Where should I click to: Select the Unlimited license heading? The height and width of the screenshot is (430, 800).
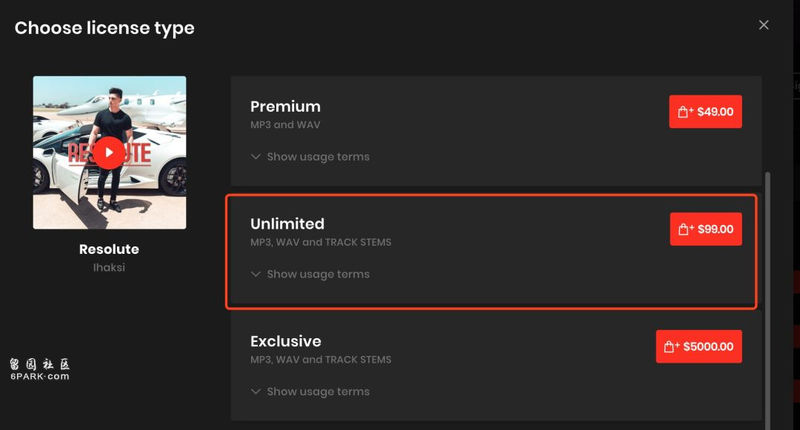pos(287,224)
